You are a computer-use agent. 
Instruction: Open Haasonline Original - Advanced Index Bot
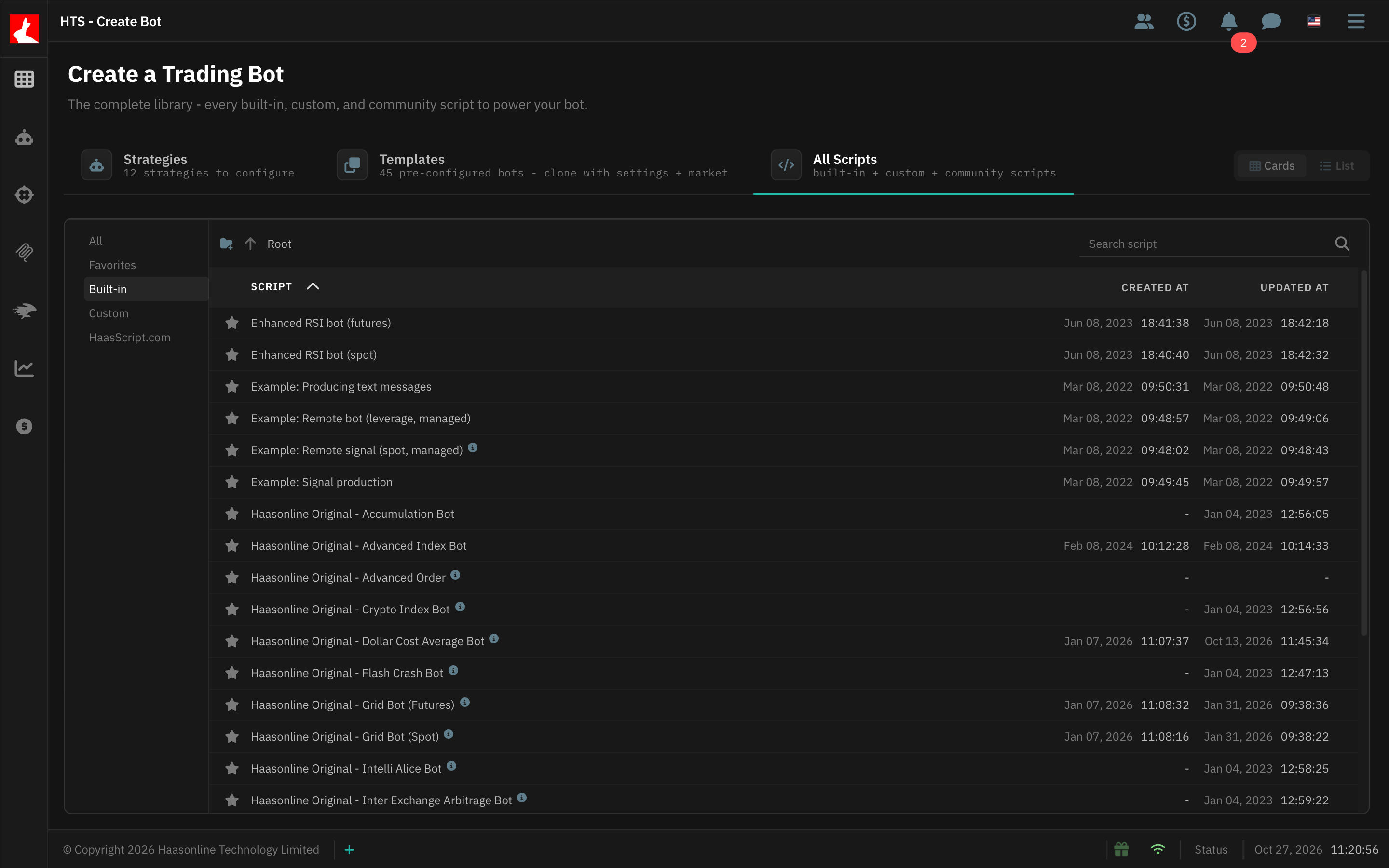click(x=359, y=546)
